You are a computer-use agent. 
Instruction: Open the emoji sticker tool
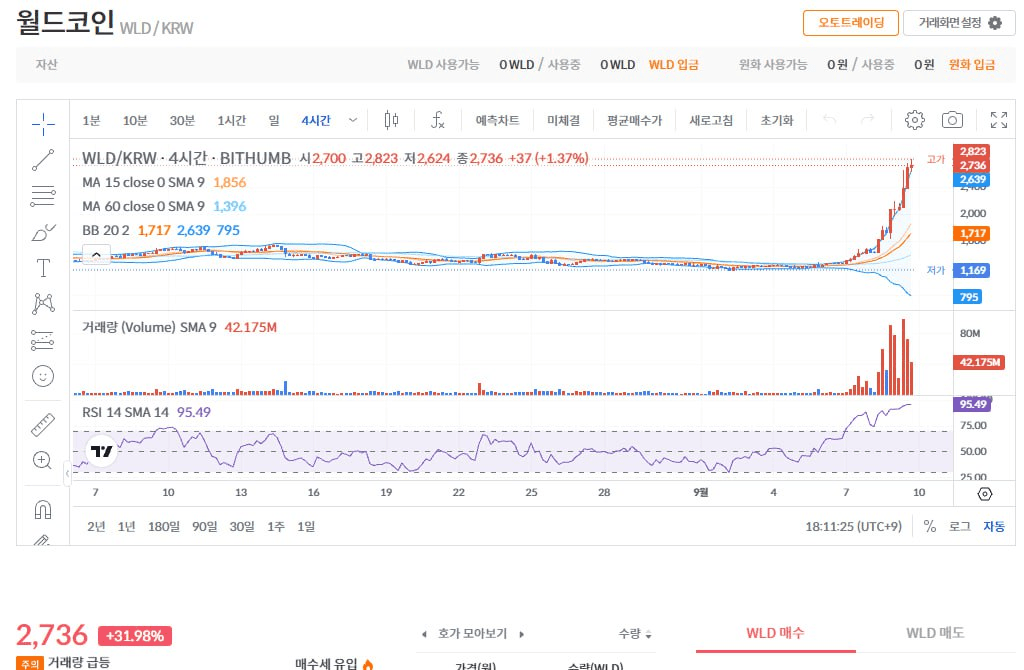[43, 376]
